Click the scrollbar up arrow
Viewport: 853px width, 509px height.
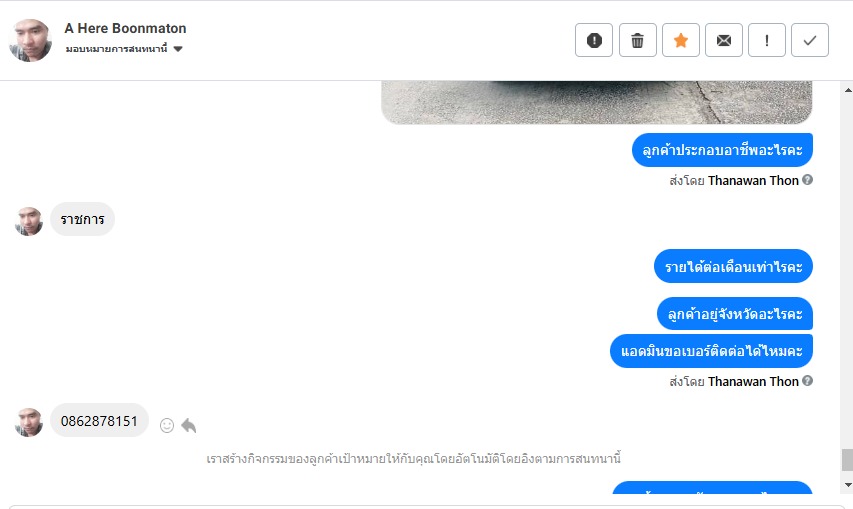coord(848,90)
